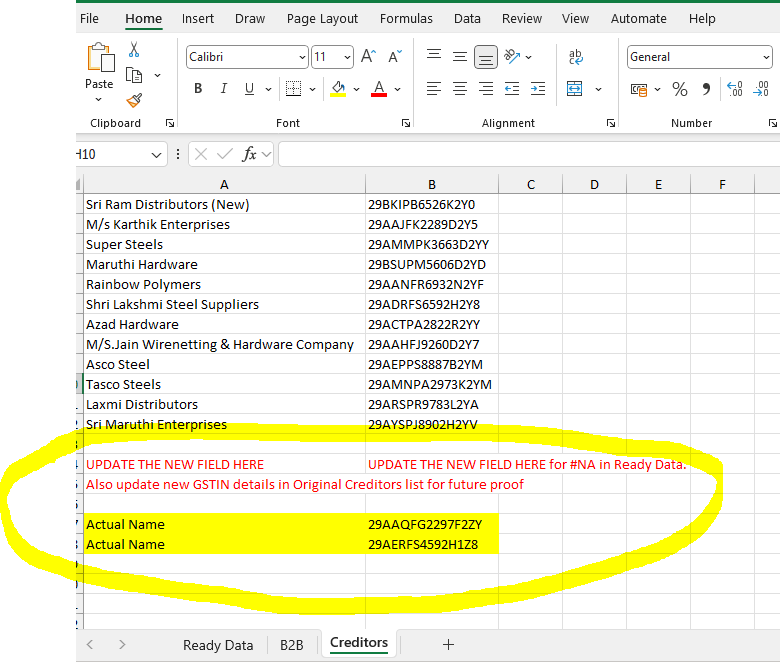Toggle bold formatting
Image resolution: width=780 pixels, height=662 pixels.
(x=198, y=89)
